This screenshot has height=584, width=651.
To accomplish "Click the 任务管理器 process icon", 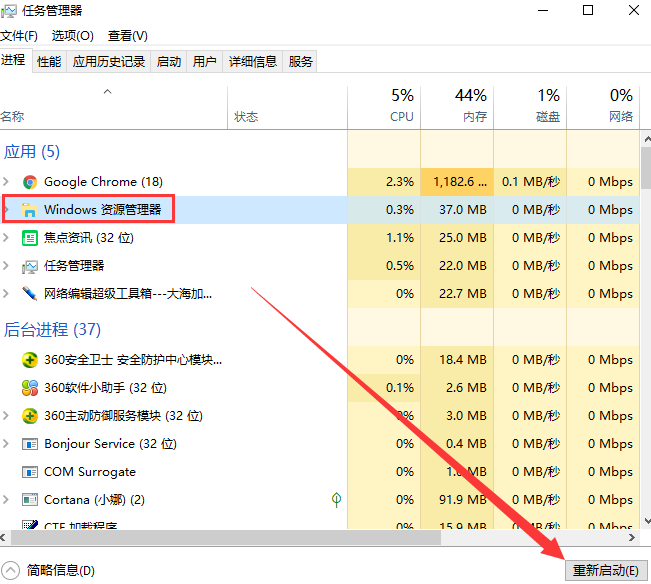I will pyautogui.click(x=30, y=266).
